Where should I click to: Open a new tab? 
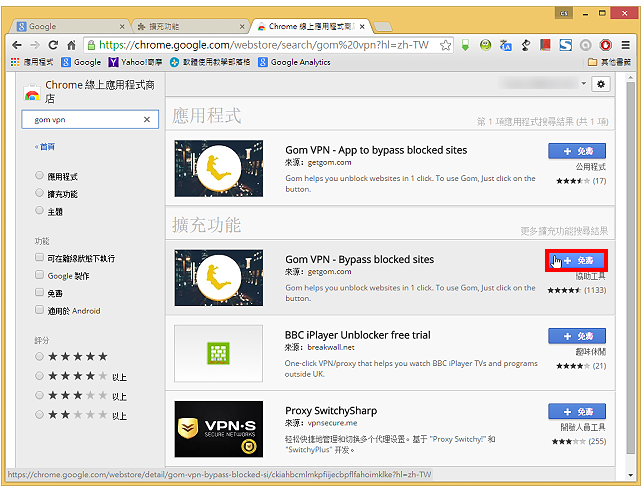[383, 27]
